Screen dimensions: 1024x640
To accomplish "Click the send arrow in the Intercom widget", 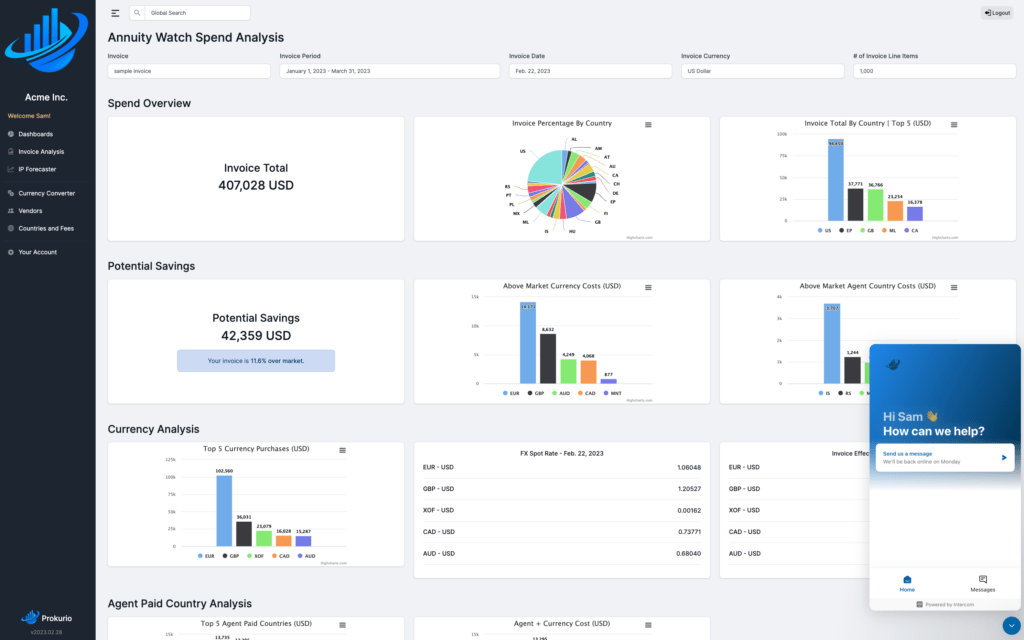I will click(1004, 458).
